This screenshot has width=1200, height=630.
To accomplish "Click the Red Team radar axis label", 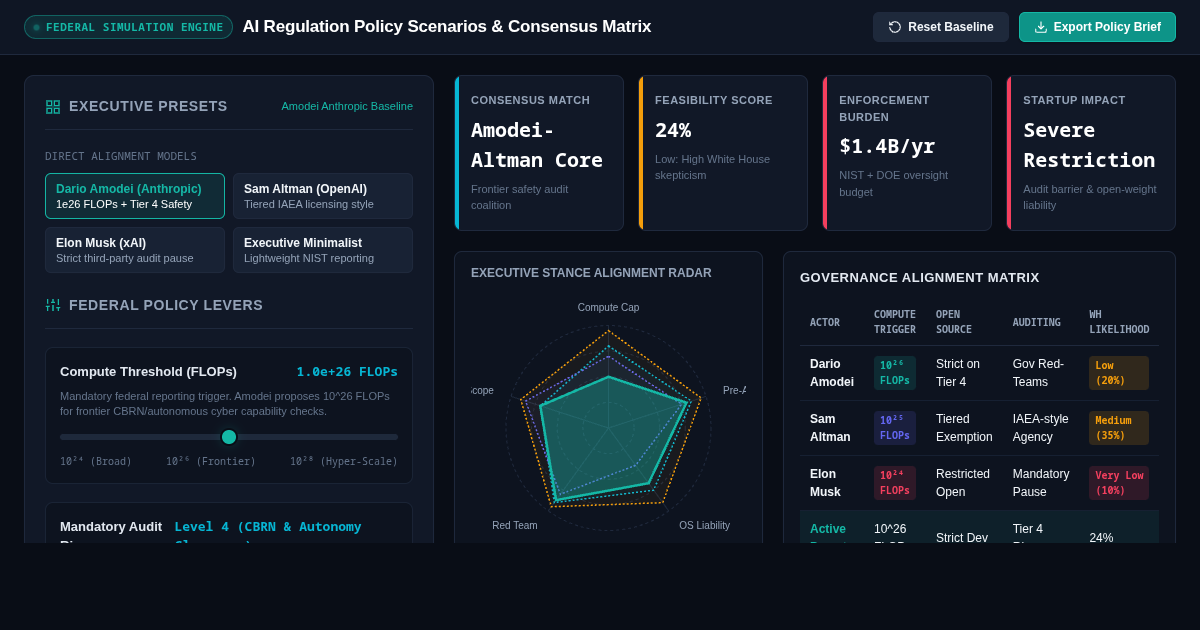I will (515, 526).
